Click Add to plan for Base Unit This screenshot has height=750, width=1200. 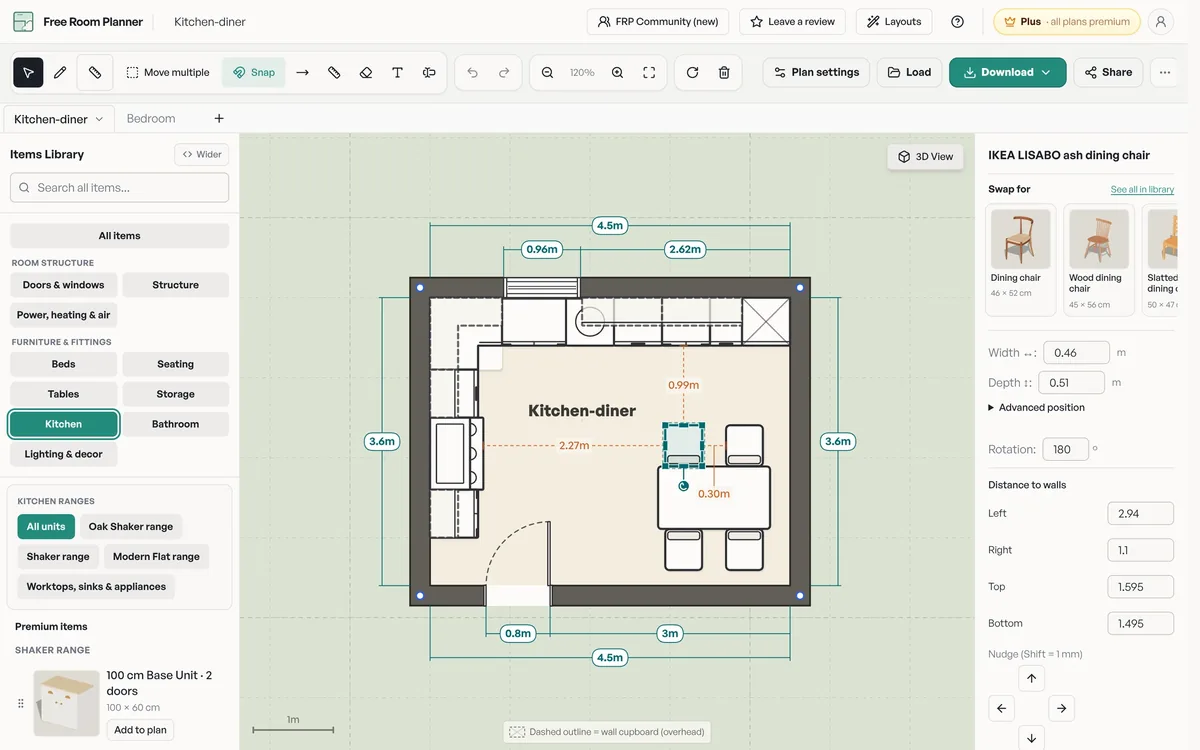pyautogui.click(x=140, y=730)
